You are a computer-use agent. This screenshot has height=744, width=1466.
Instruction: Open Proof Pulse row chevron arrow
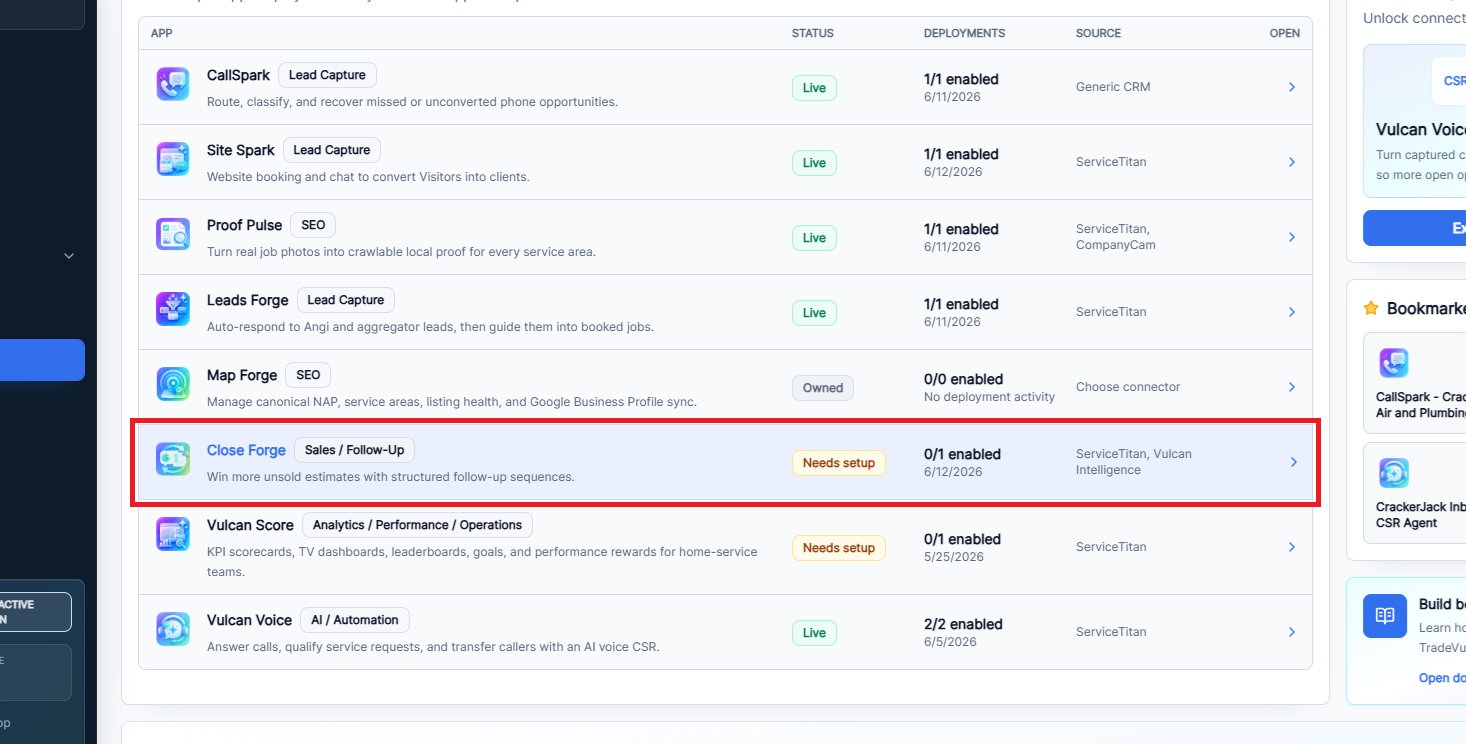(x=1292, y=237)
